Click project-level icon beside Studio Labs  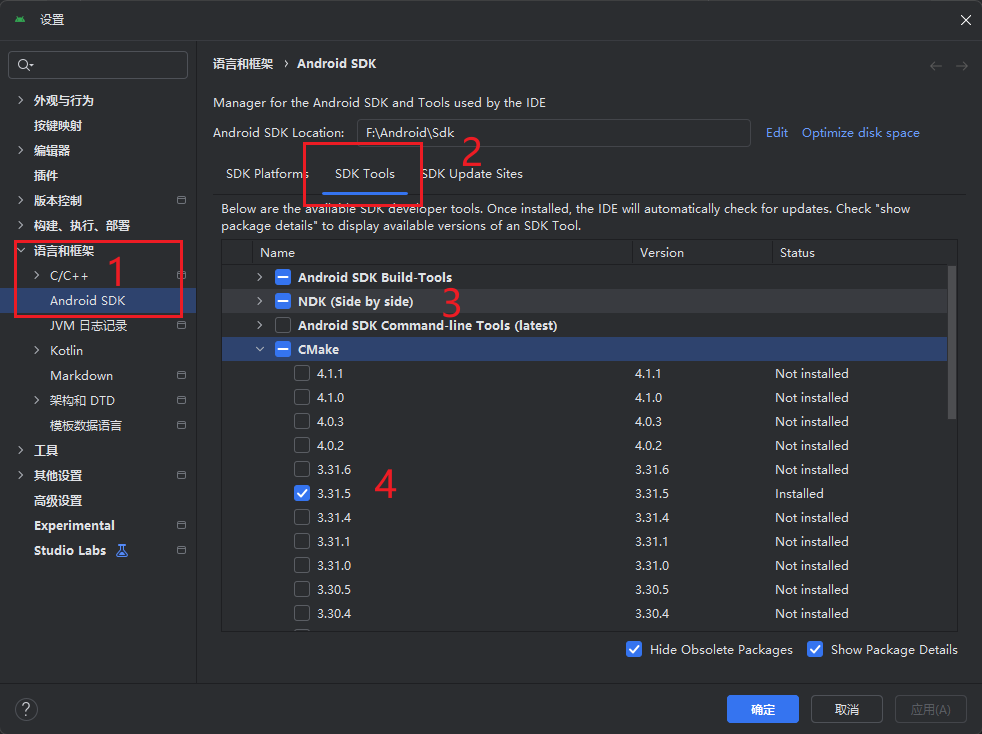pos(182,550)
